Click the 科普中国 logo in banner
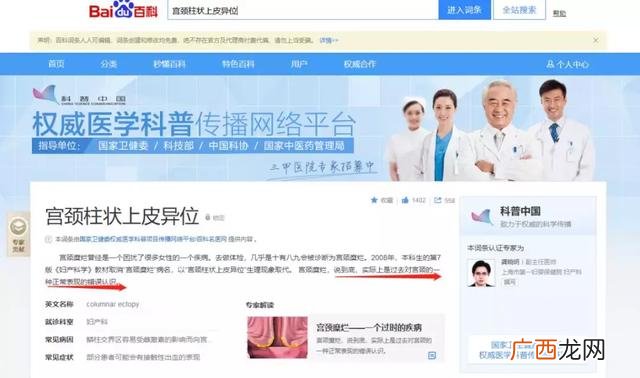The height and width of the screenshot is (378, 640). pyautogui.click(x=79, y=96)
